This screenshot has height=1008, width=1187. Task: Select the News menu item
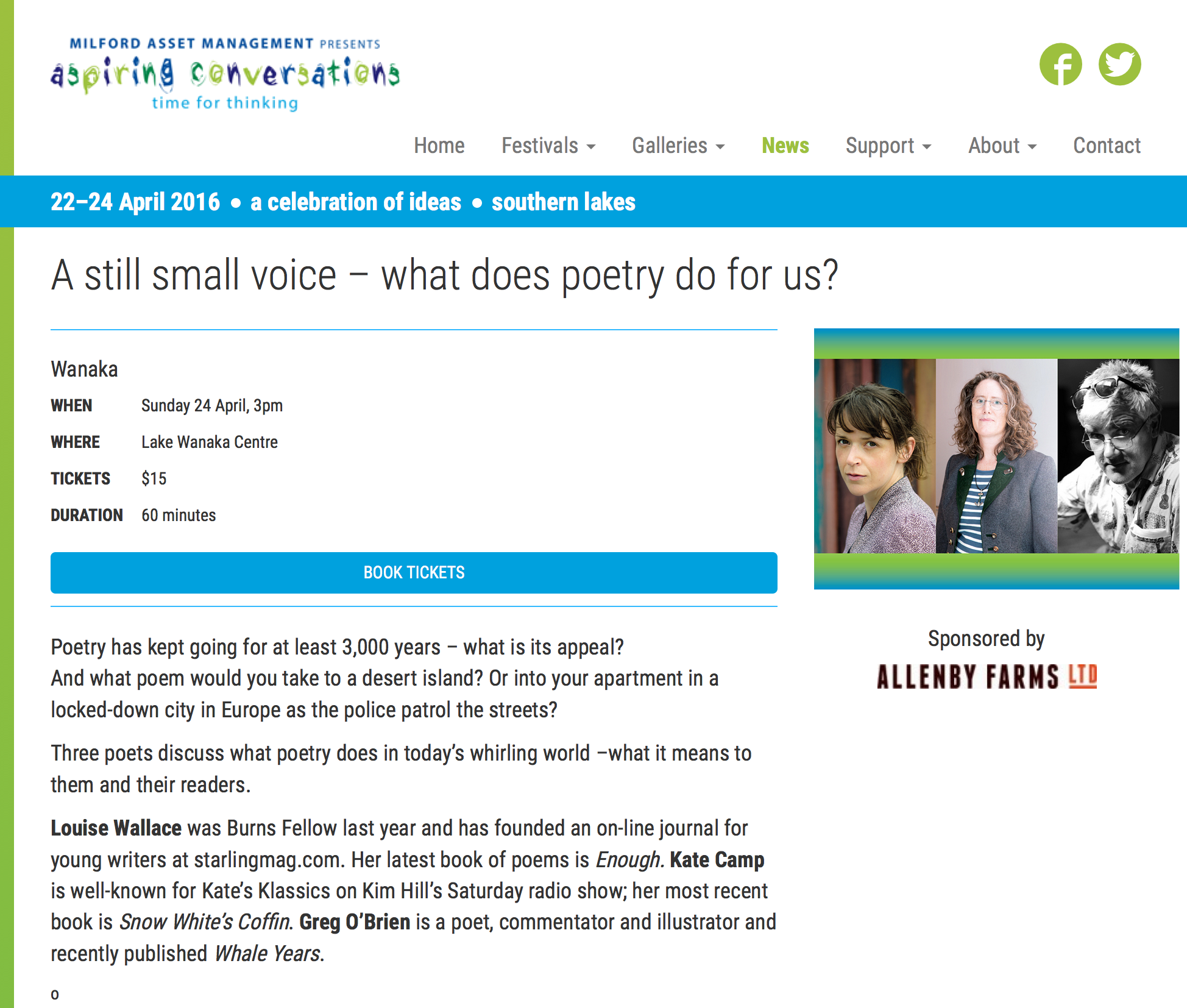pos(785,146)
